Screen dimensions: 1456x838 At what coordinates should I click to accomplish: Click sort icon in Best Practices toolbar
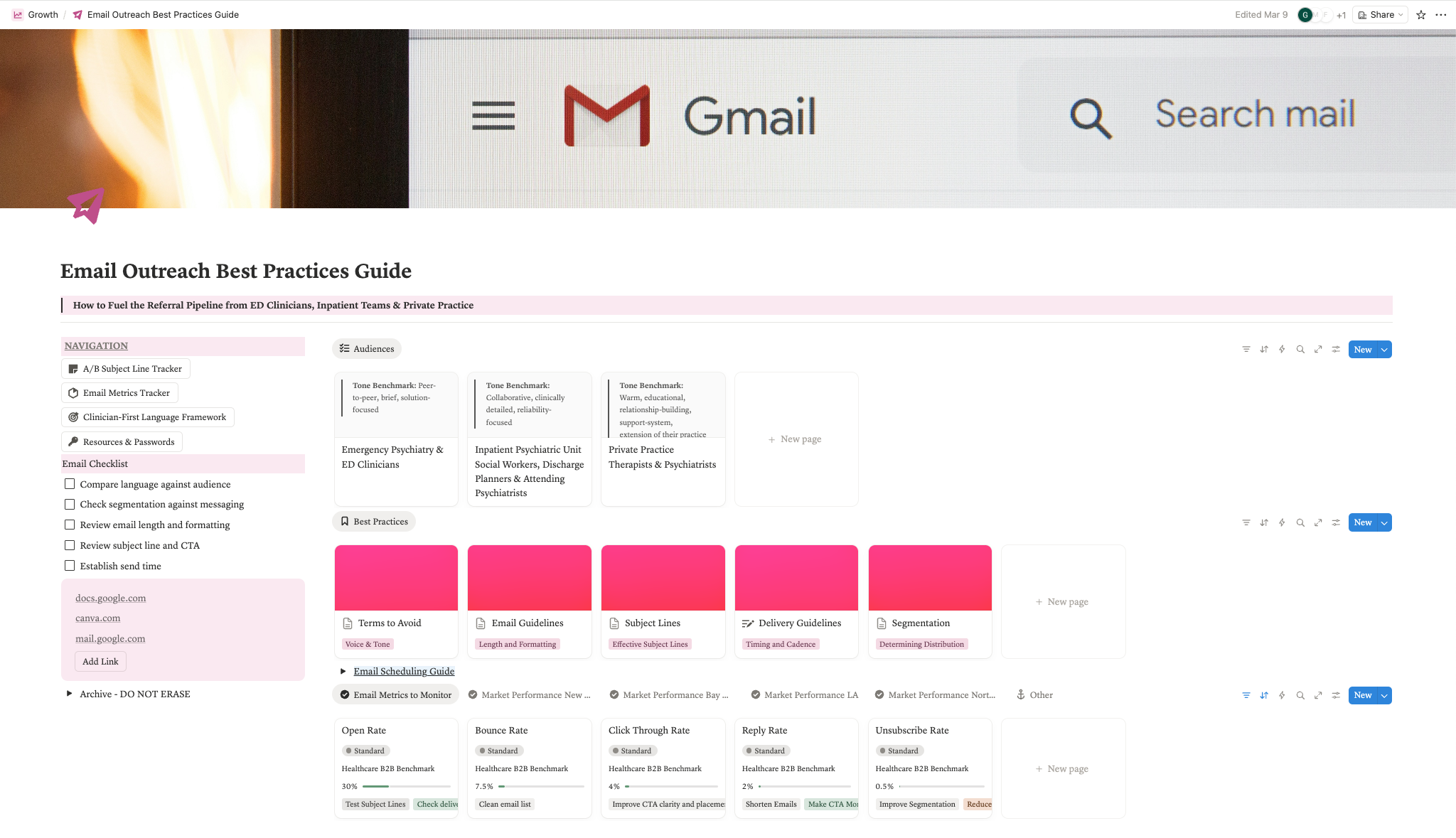coord(1264,523)
